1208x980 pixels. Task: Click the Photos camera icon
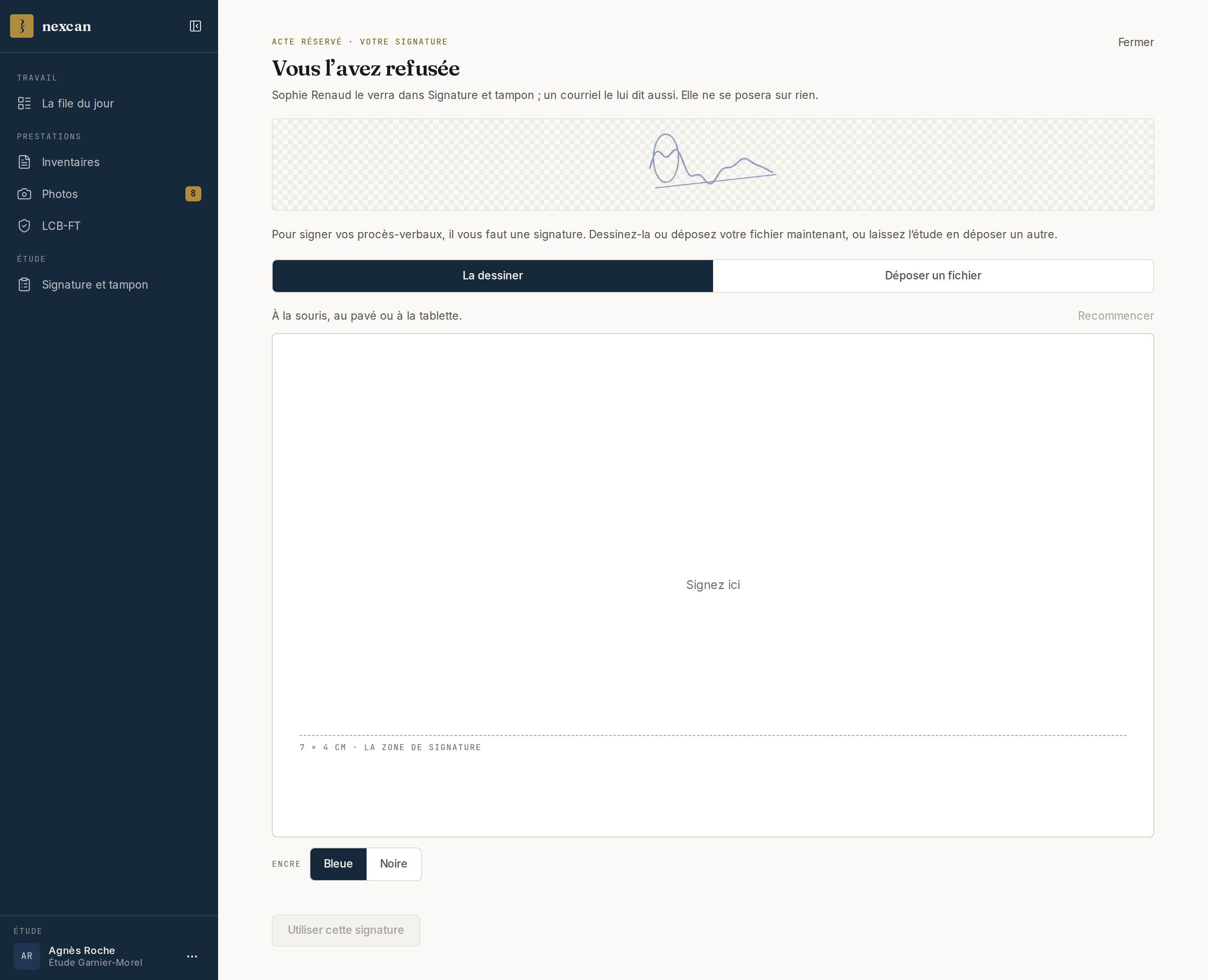24,194
